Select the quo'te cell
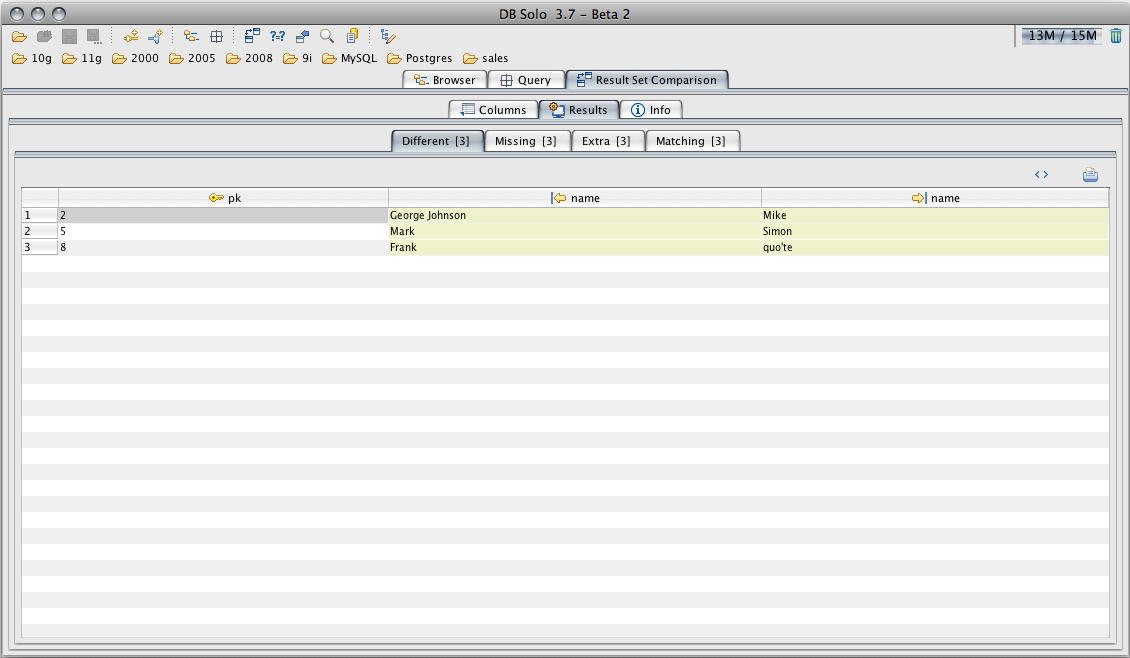 [x=935, y=247]
